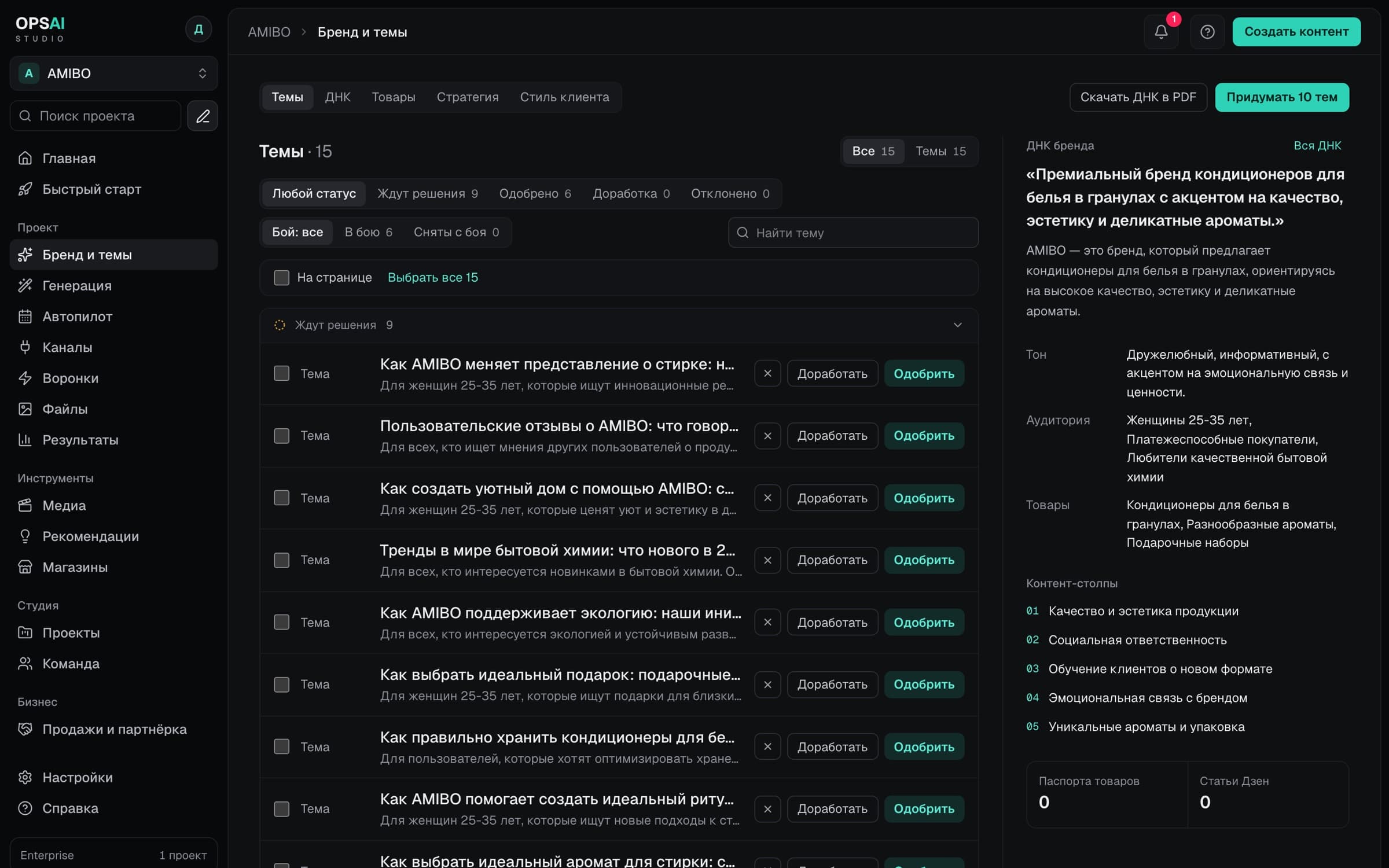1389x868 pixels.
Task: Click 'Создать контент' button
Action: pyautogui.click(x=1296, y=32)
